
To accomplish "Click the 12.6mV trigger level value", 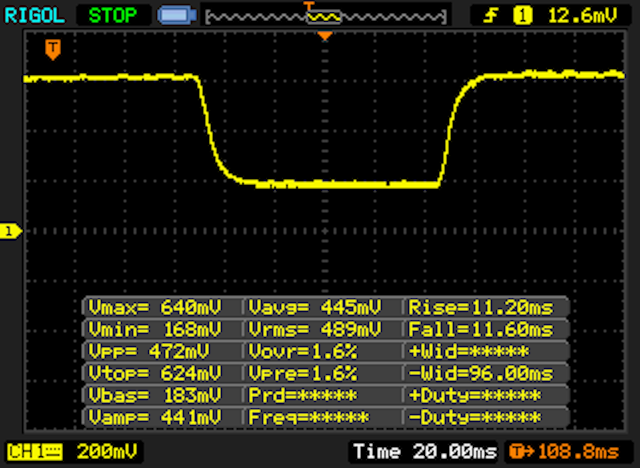I will click(582, 16).
